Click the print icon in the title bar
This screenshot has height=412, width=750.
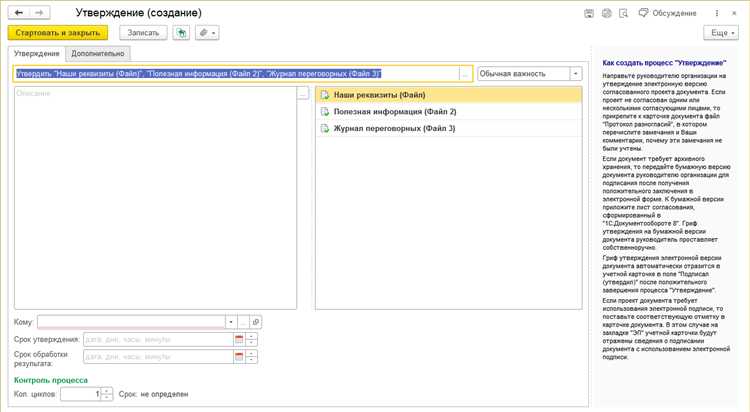point(607,13)
